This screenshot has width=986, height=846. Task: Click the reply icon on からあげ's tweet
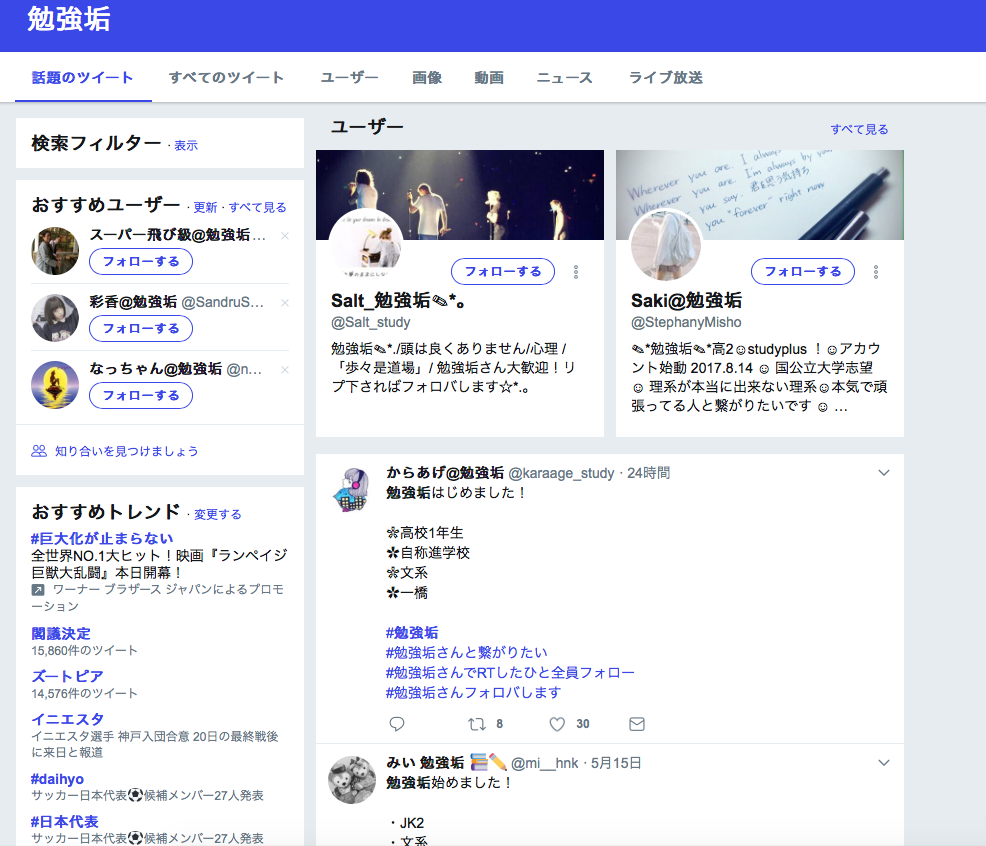pos(397,724)
